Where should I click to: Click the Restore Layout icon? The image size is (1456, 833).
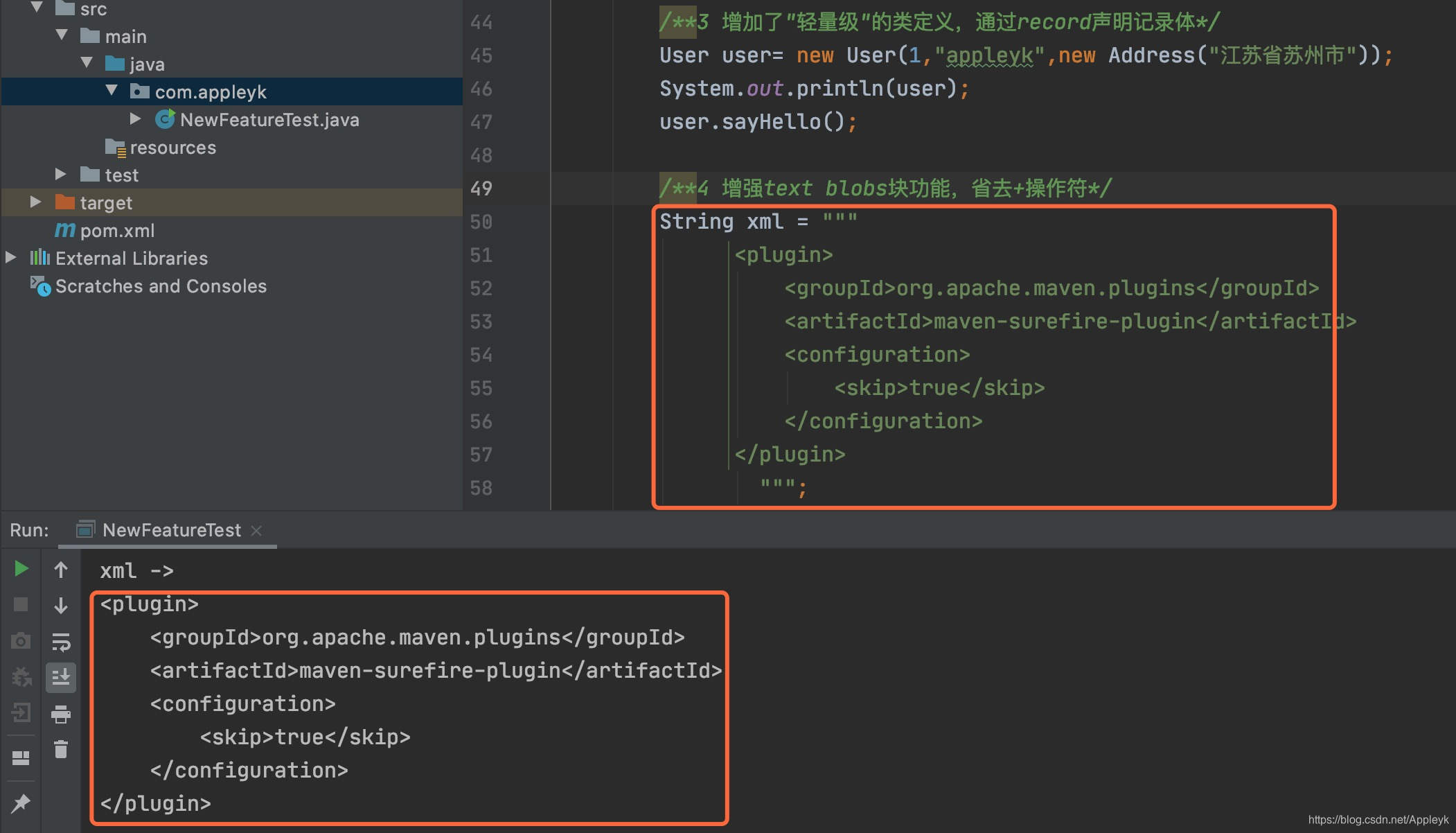(x=21, y=757)
